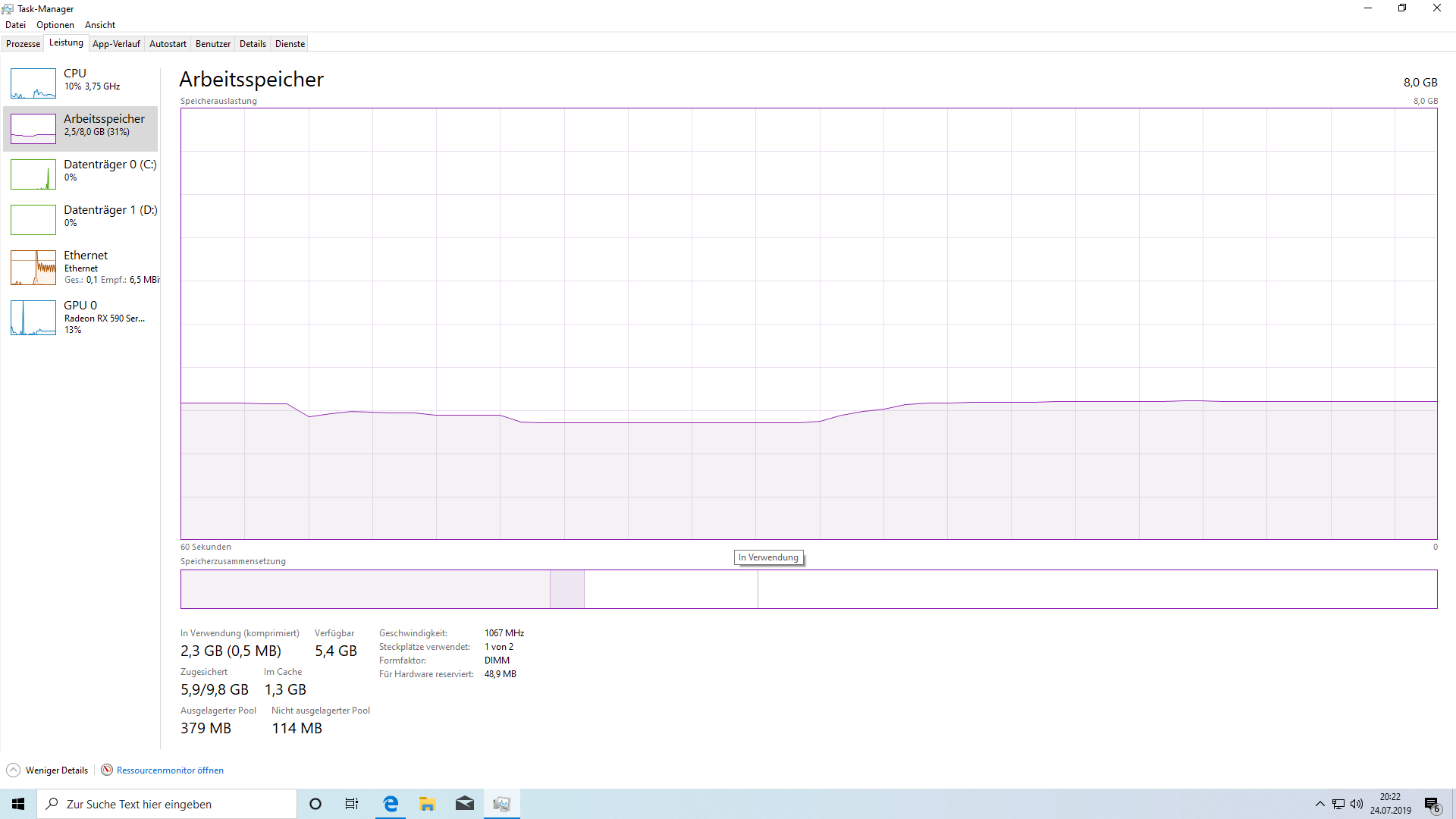Click the Task-Manager title bar icon
This screenshot has width=1456, height=819.
pyautogui.click(x=8, y=9)
